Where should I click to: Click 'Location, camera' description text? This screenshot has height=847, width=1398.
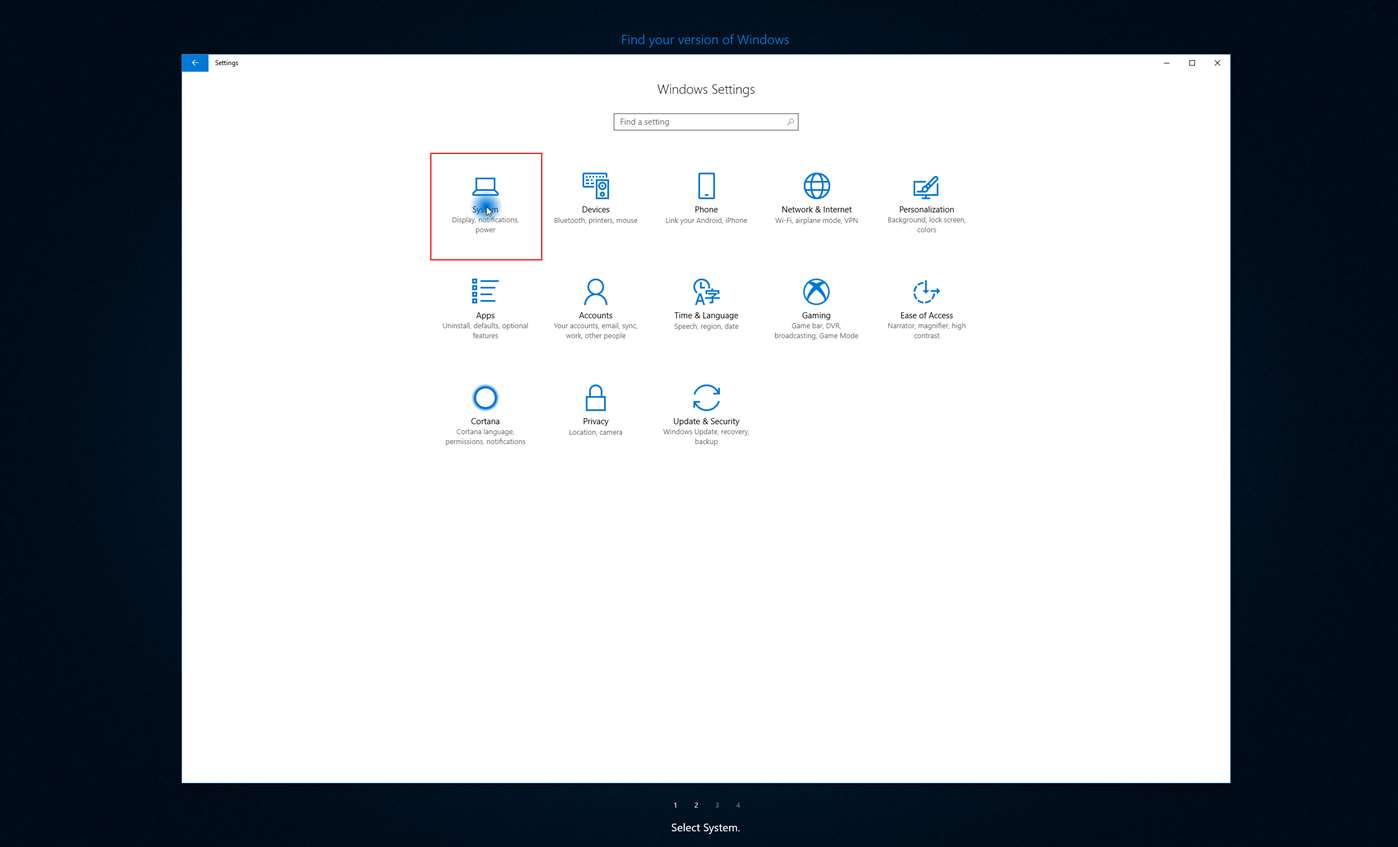596,433
